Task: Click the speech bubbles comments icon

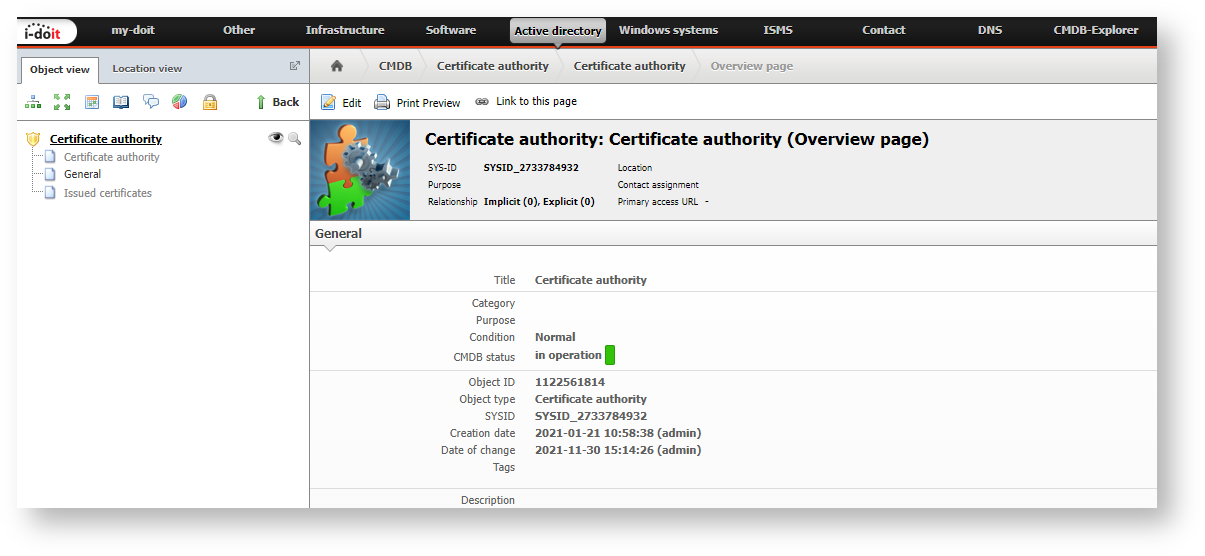Action: click(x=151, y=102)
